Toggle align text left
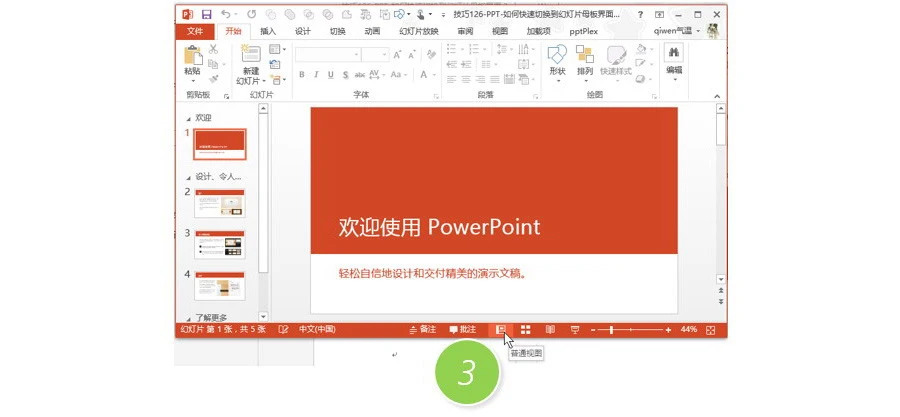The image size is (900, 417). [451, 80]
